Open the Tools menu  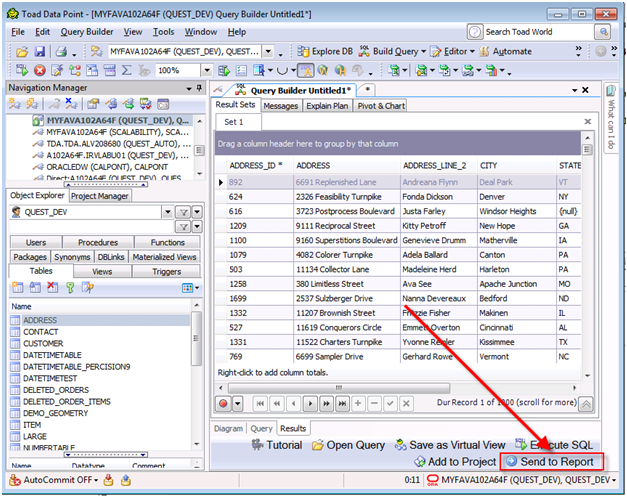tap(164, 32)
